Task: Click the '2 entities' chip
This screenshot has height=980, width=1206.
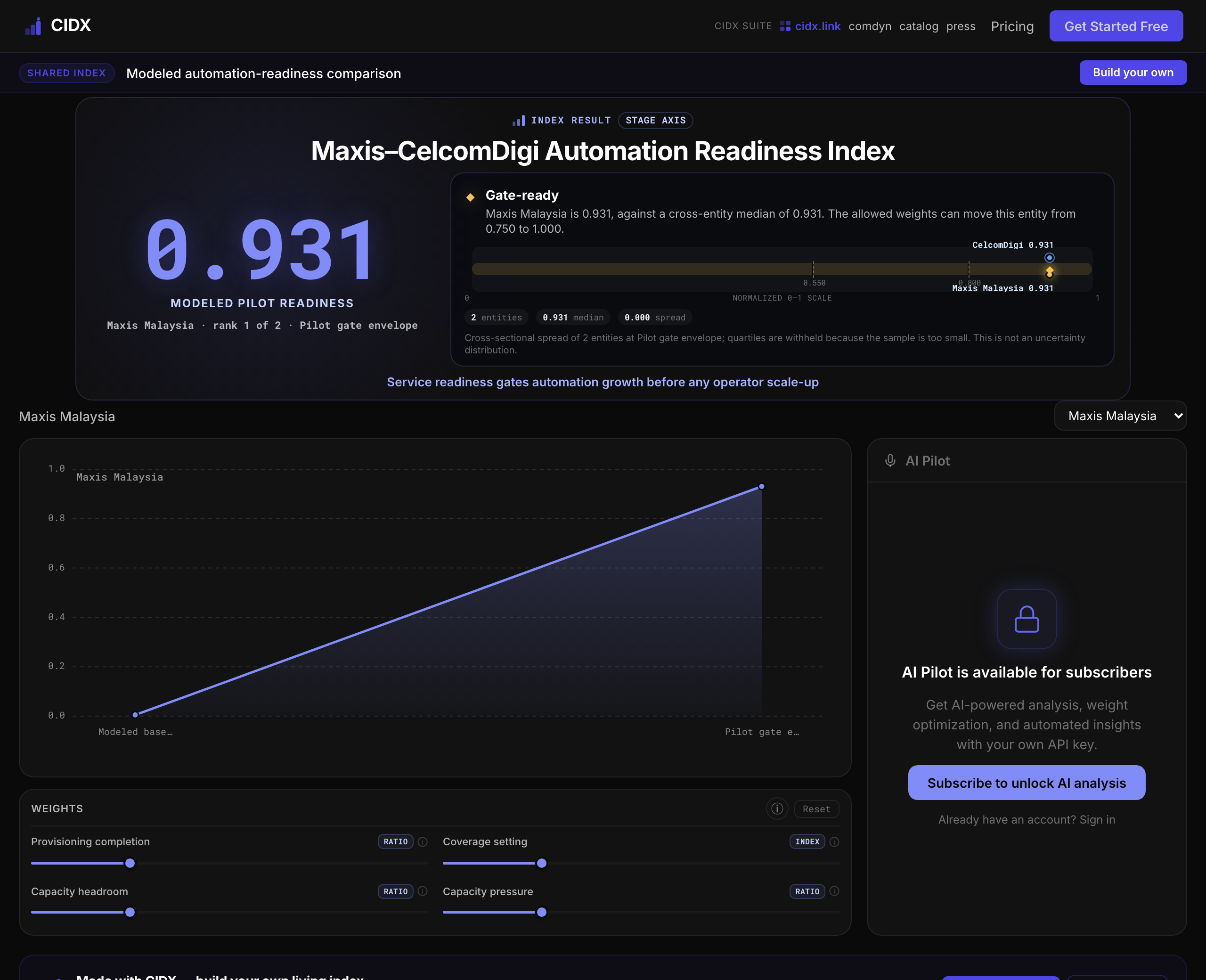Action: coord(496,317)
